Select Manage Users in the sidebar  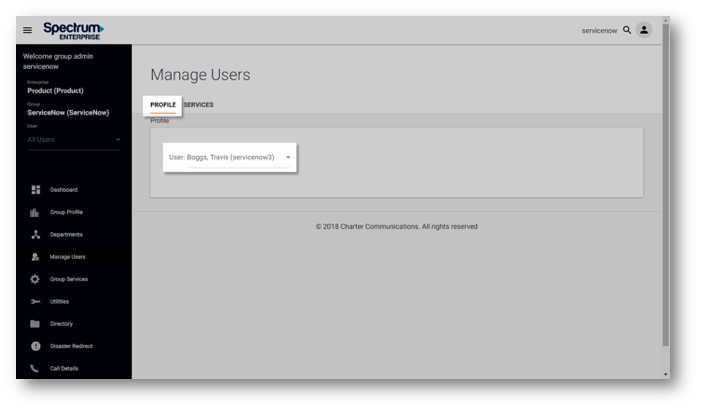point(68,257)
